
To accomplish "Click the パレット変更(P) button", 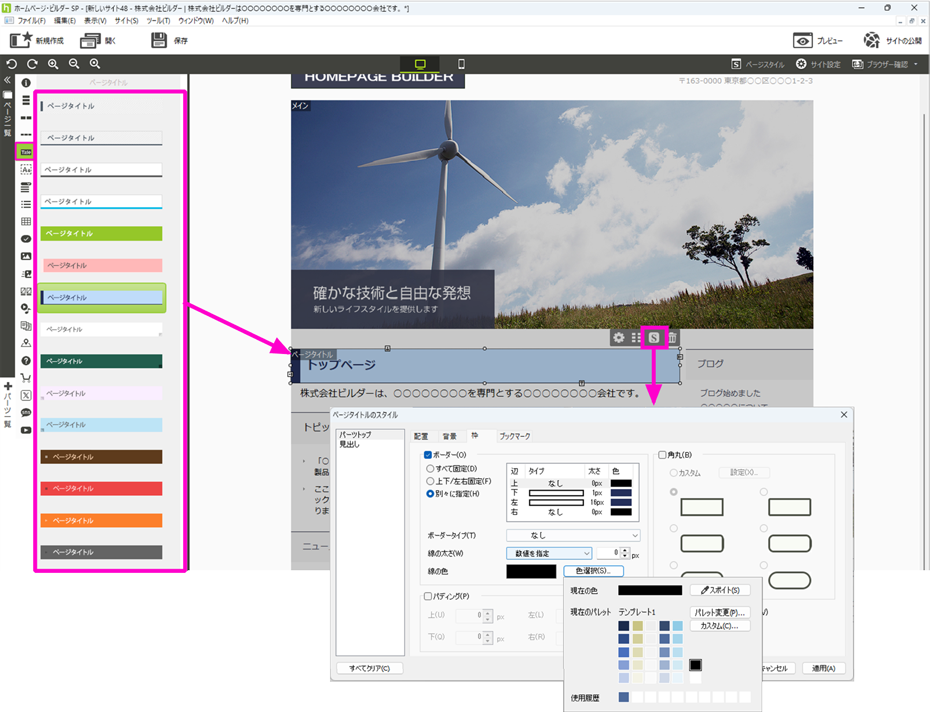I will (720, 612).
